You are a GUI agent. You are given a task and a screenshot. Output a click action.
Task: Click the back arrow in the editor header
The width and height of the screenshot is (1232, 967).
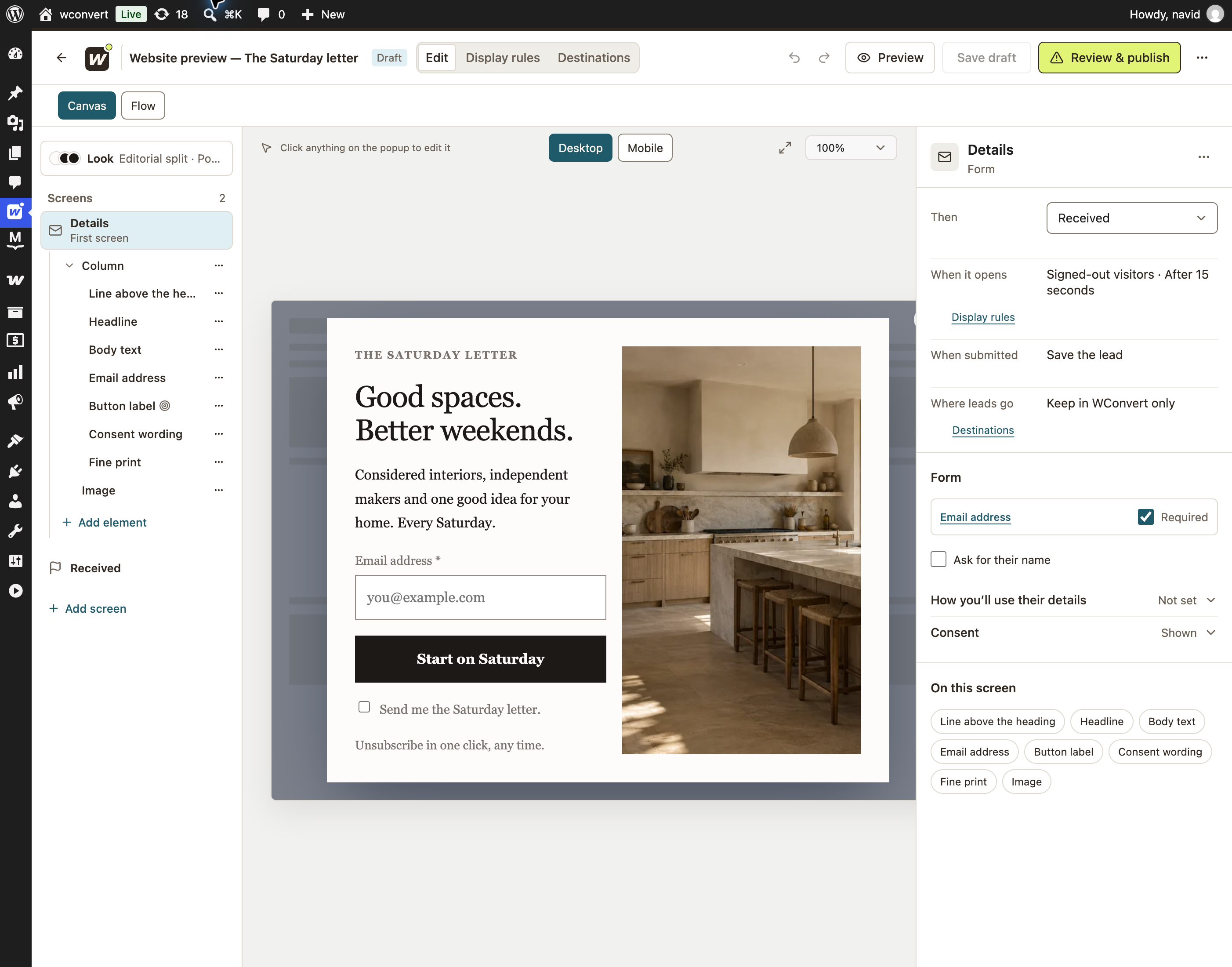[62, 58]
